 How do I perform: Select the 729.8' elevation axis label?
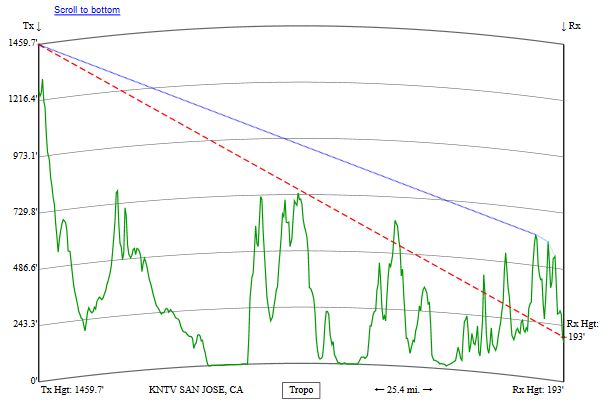tap(22, 212)
